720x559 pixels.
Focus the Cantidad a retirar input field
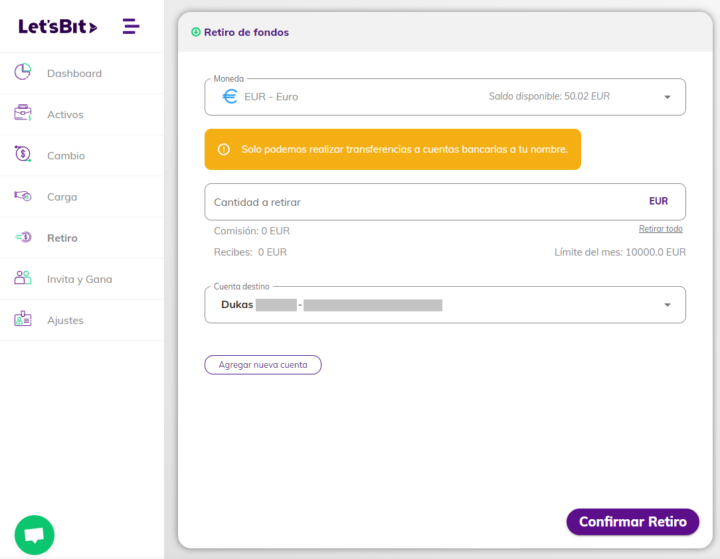(445, 202)
